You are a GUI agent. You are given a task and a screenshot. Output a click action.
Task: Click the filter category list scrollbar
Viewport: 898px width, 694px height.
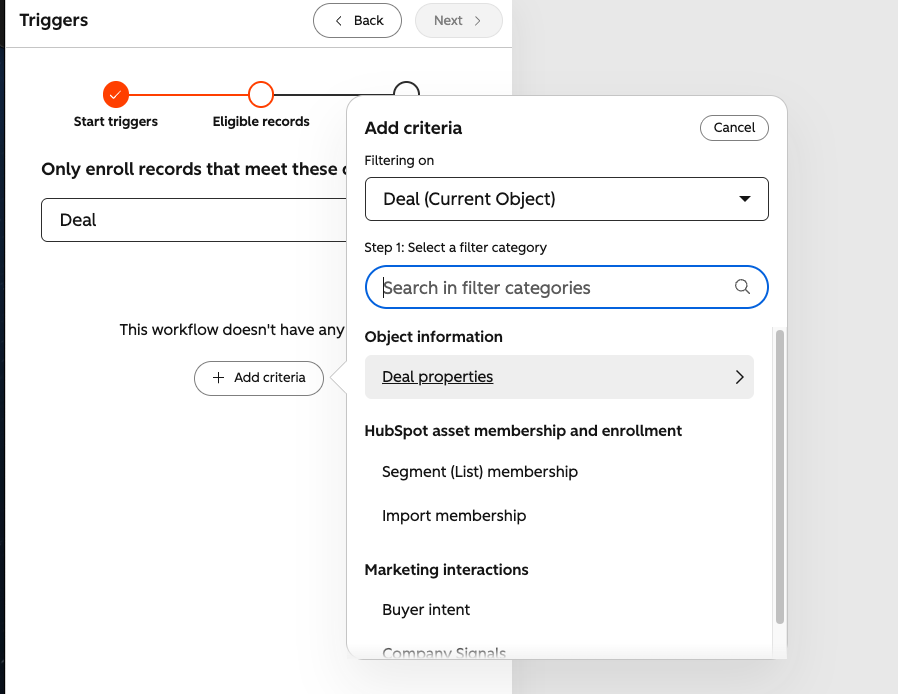point(779,476)
